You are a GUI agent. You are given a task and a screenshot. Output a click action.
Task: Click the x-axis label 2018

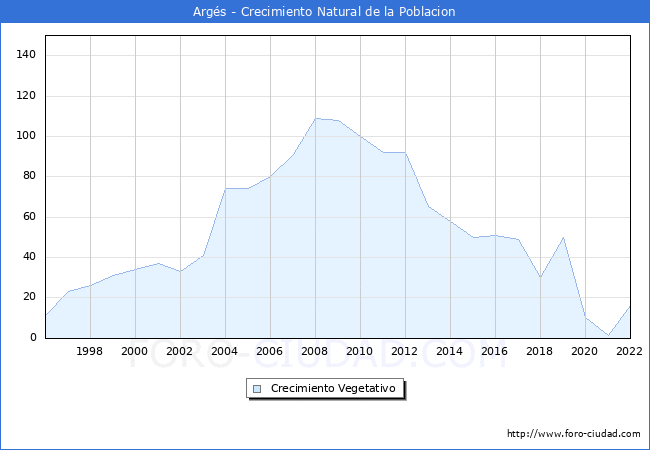[539, 351]
